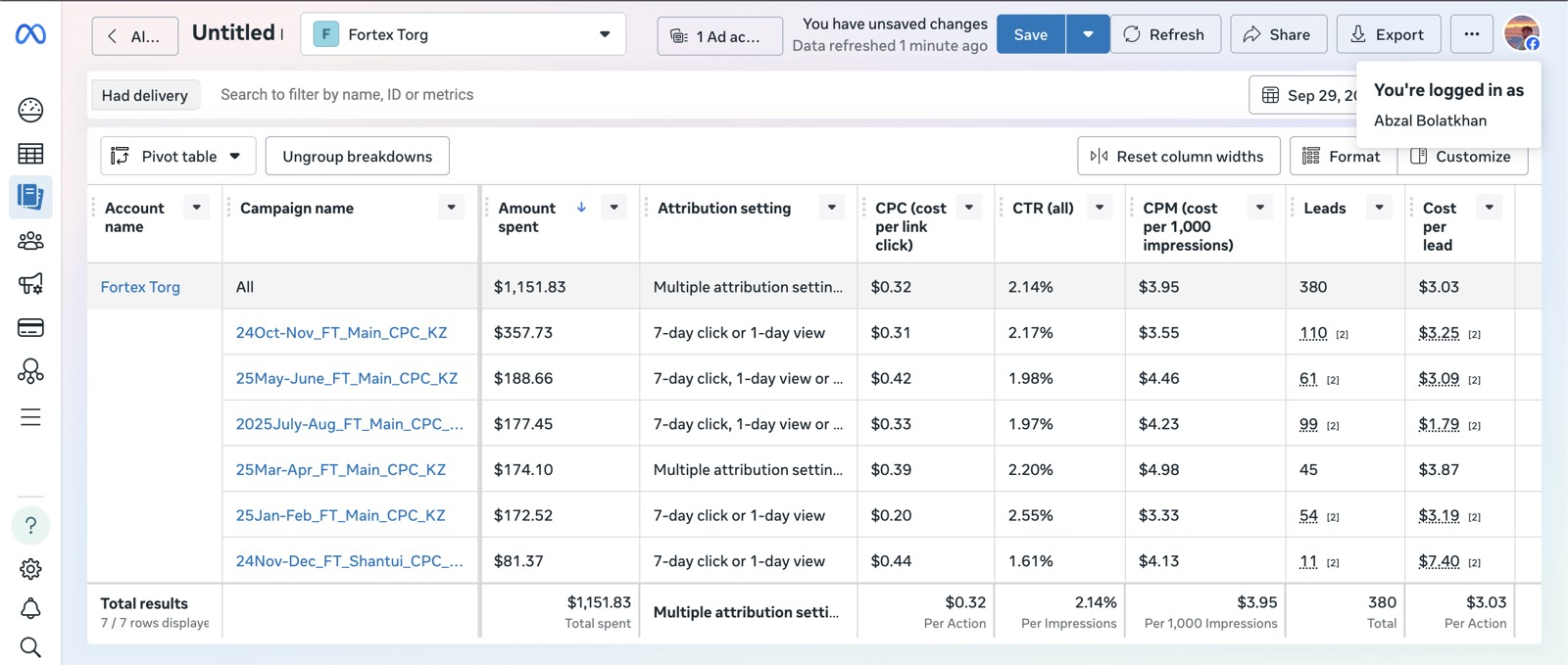Image resolution: width=1568 pixels, height=665 pixels.
Task: Click the Untitled report name
Action: click(x=233, y=33)
